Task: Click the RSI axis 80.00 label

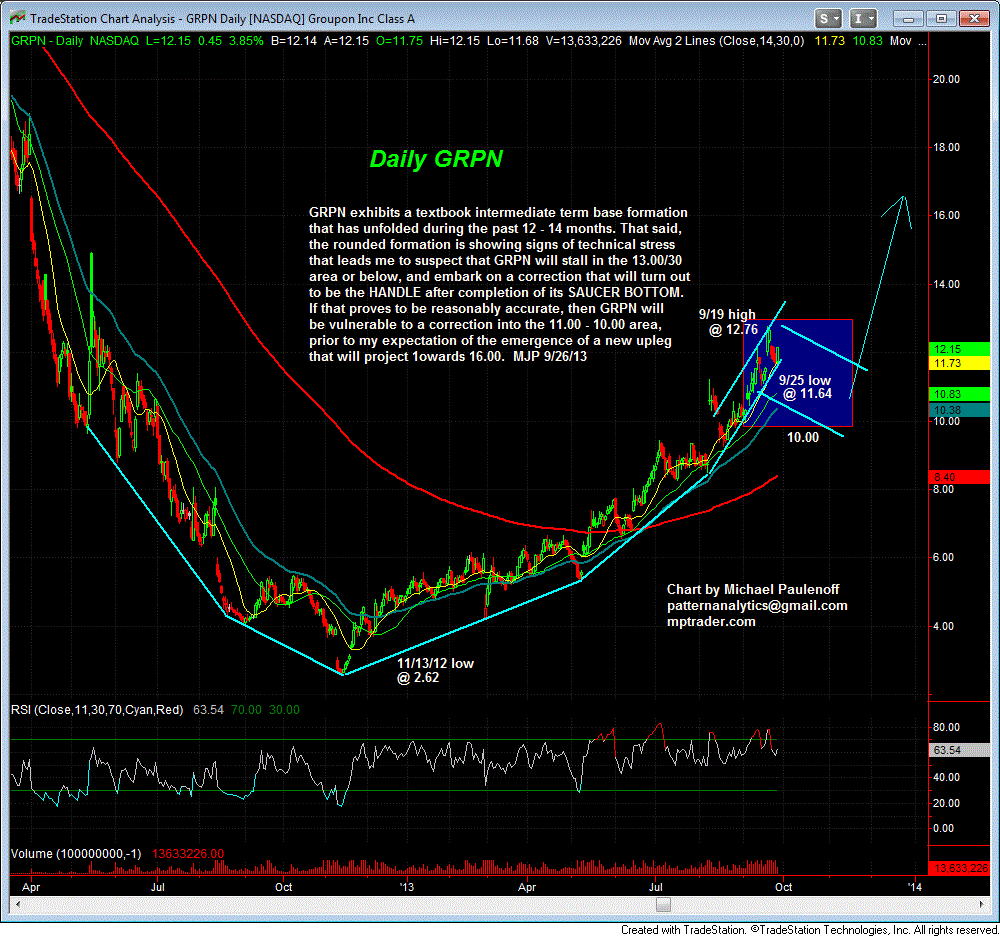Action: [946, 728]
